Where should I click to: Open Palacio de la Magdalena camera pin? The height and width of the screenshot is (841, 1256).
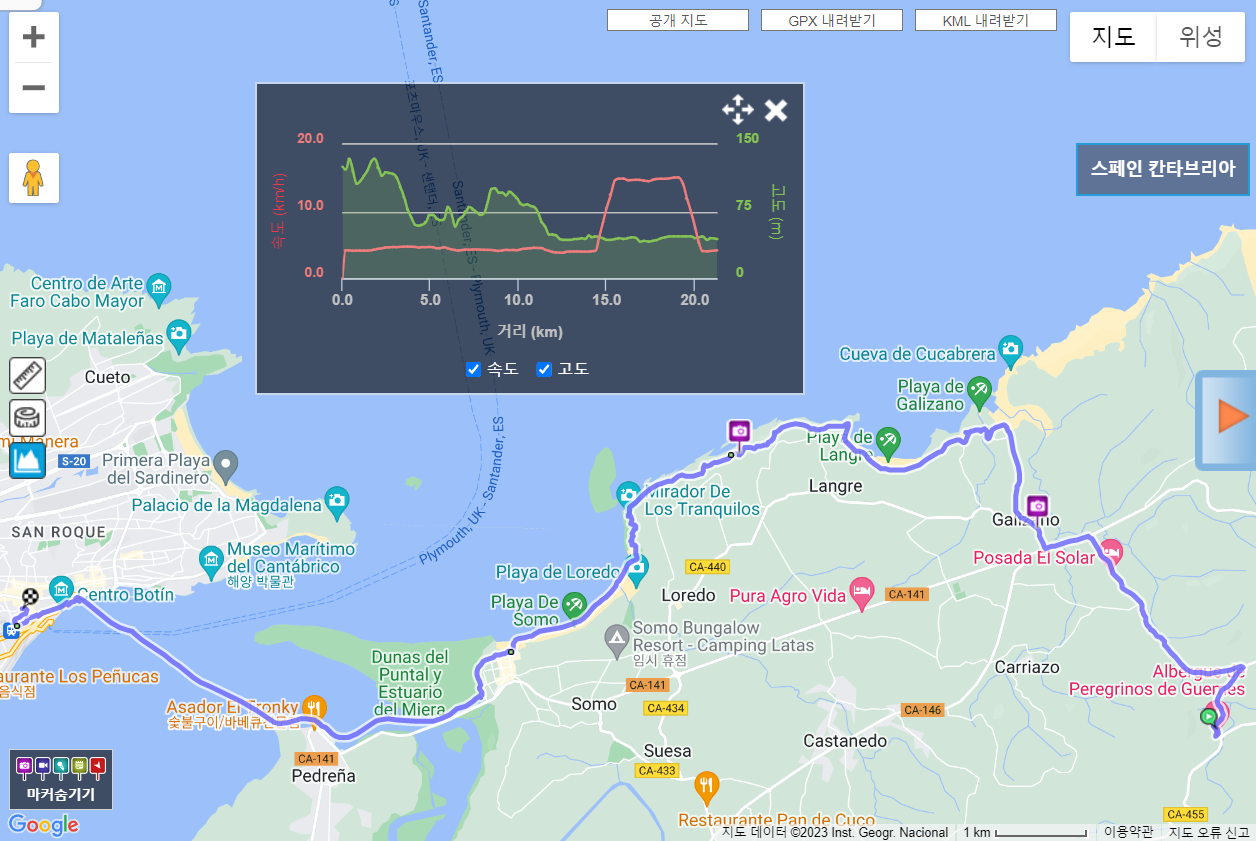tap(338, 503)
